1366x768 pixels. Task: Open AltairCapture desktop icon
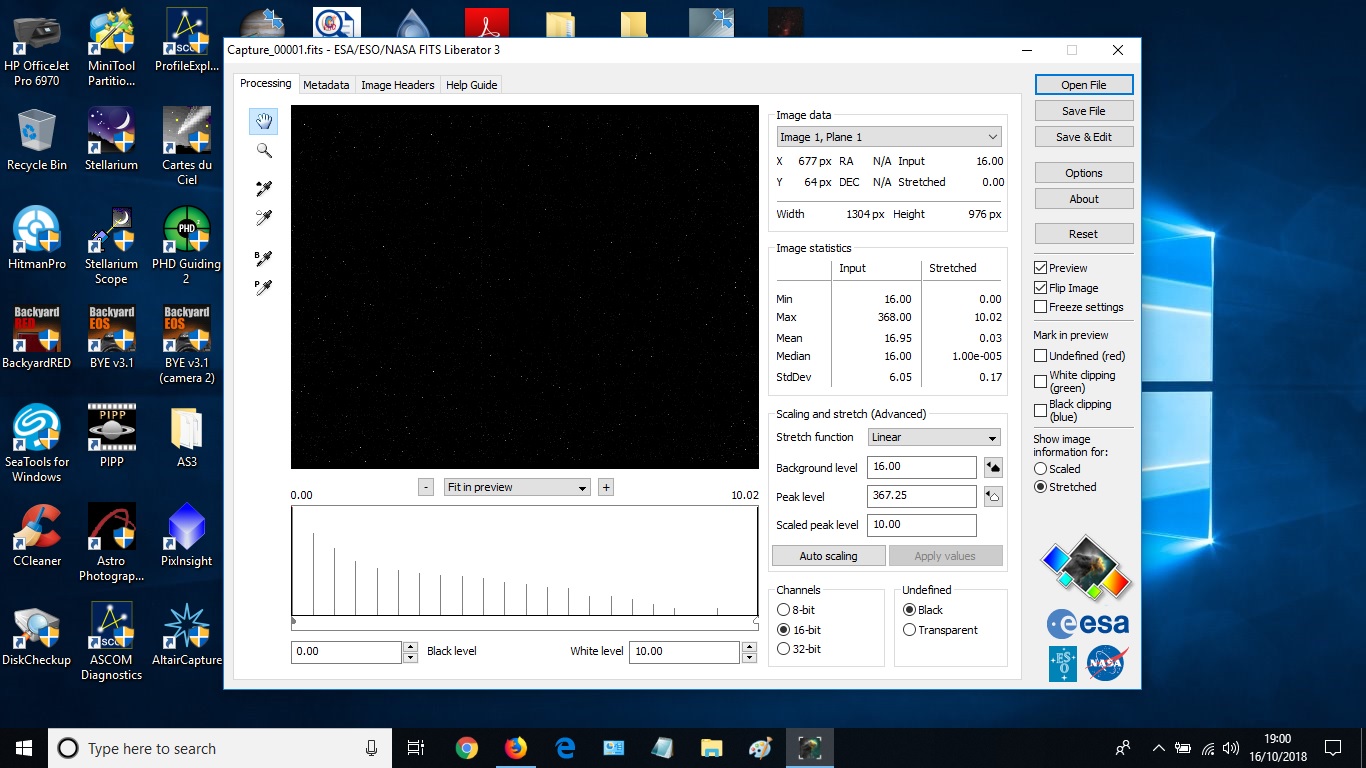point(186,633)
